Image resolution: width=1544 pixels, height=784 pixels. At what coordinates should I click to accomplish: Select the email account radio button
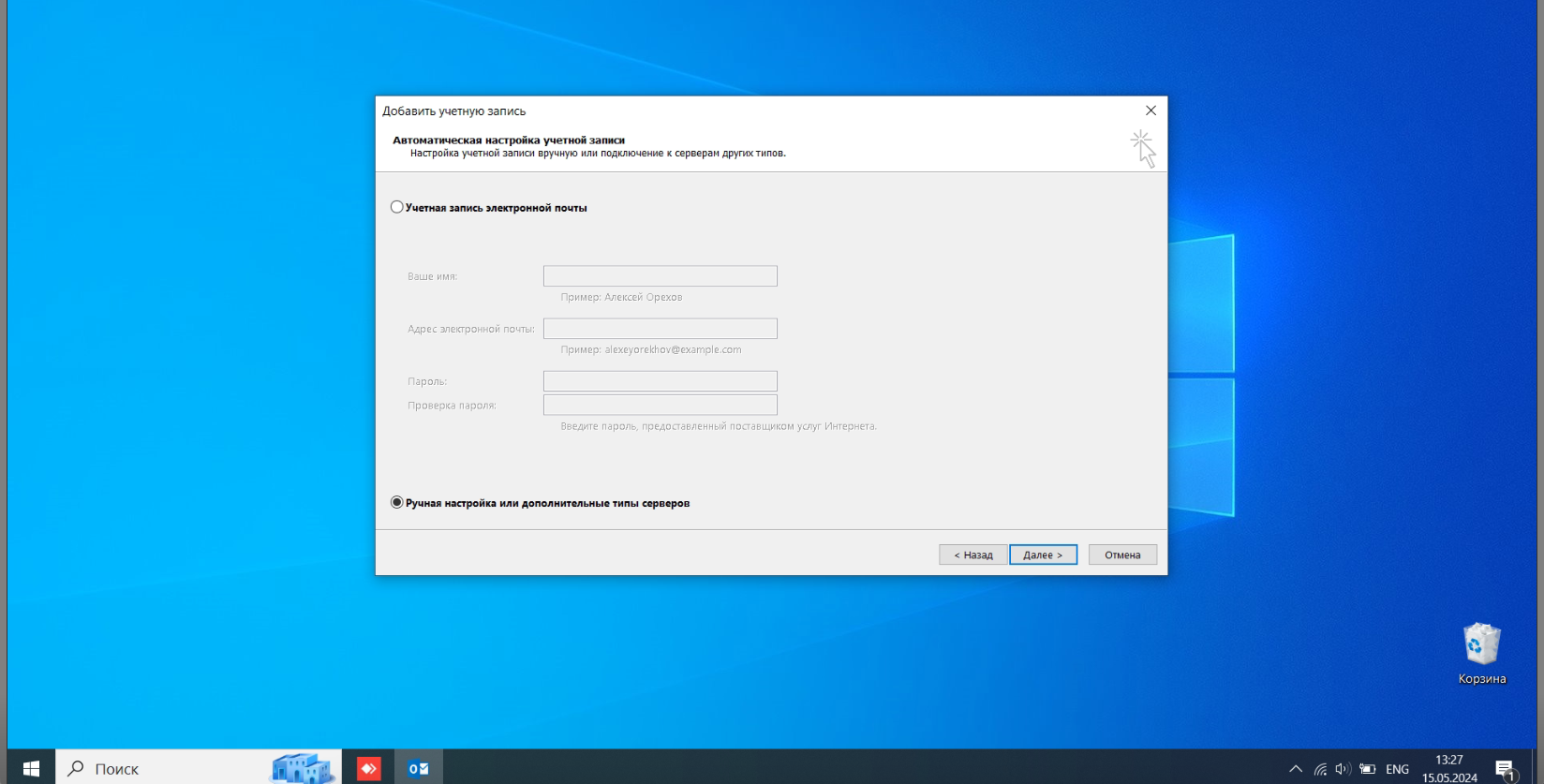click(397, 207)
